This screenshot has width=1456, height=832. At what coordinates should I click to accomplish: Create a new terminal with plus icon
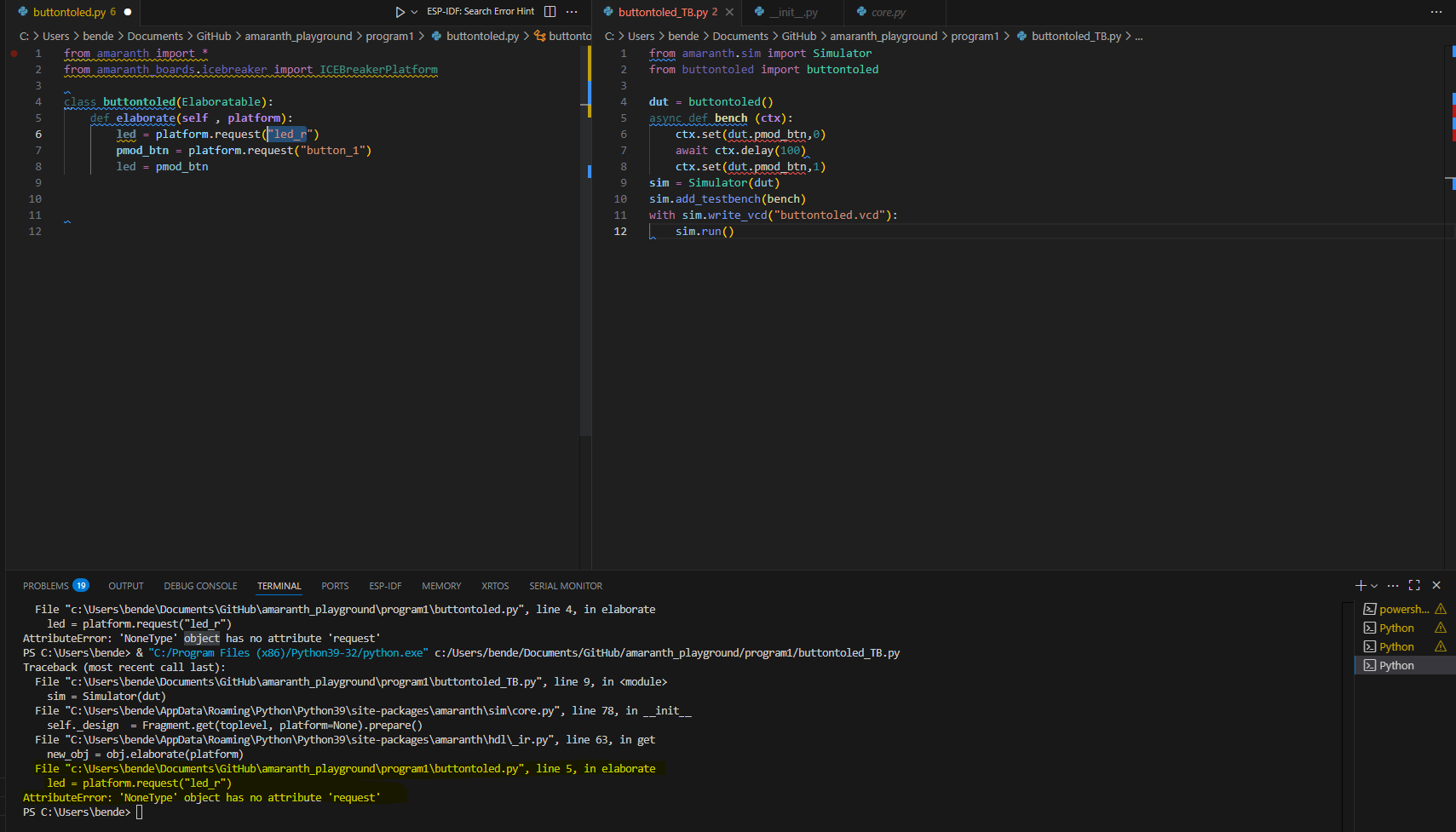1361,585
